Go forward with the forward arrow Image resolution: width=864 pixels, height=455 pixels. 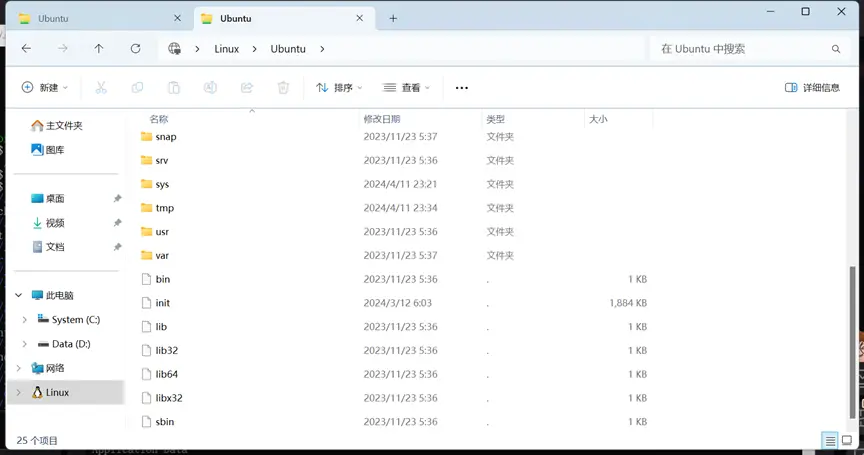[x=63, y=48]
